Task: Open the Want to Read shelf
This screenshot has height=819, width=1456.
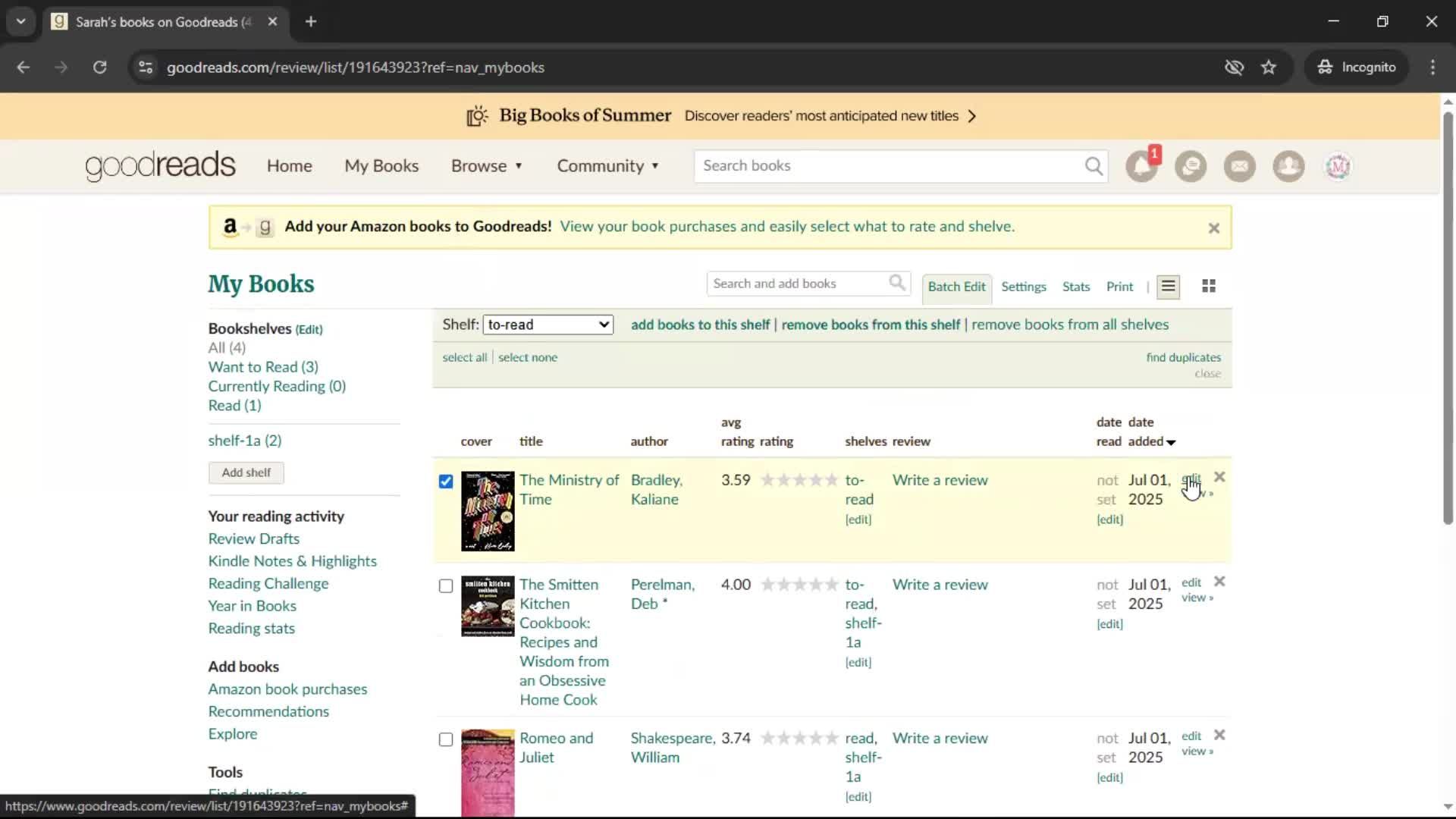Action: (263, 367)
